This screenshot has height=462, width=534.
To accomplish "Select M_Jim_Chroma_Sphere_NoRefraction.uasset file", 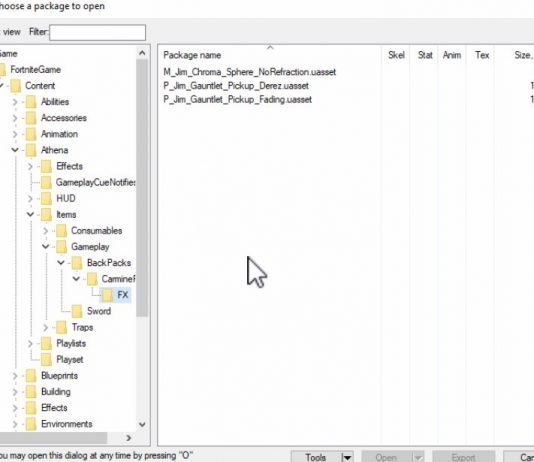I will point(250,72).
